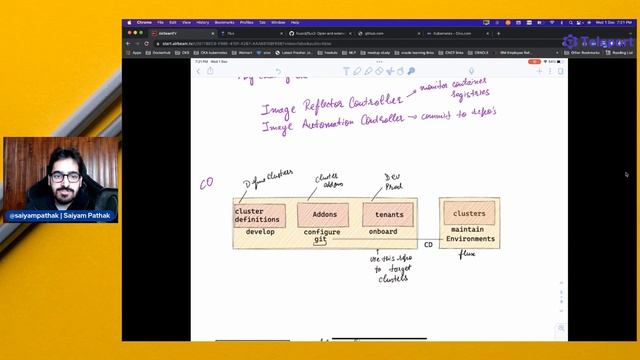This screenshot has width=640, height=360.
Task: Click the Chrome forward arrow
Action: [x=137, y=43]
